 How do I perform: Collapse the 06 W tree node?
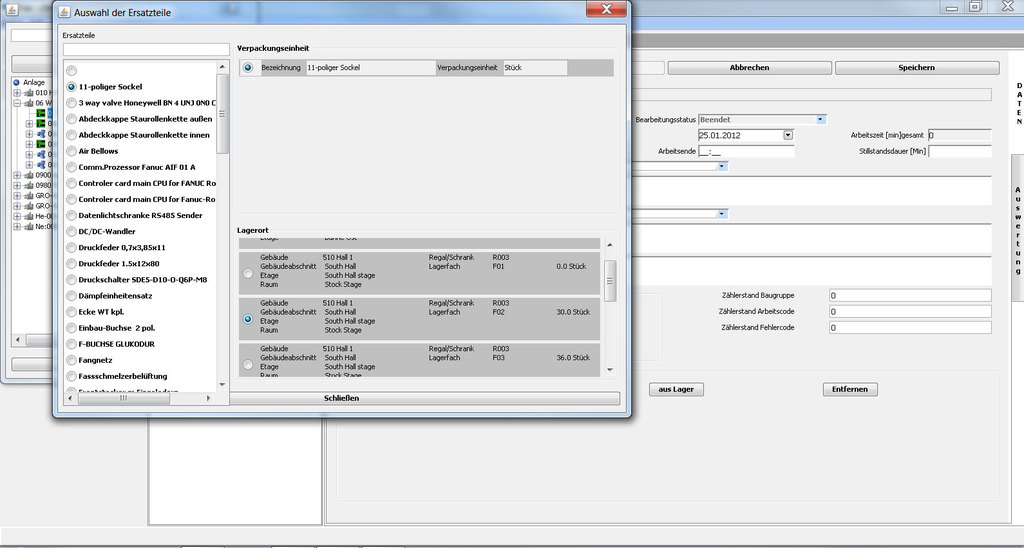pos(17,103)
